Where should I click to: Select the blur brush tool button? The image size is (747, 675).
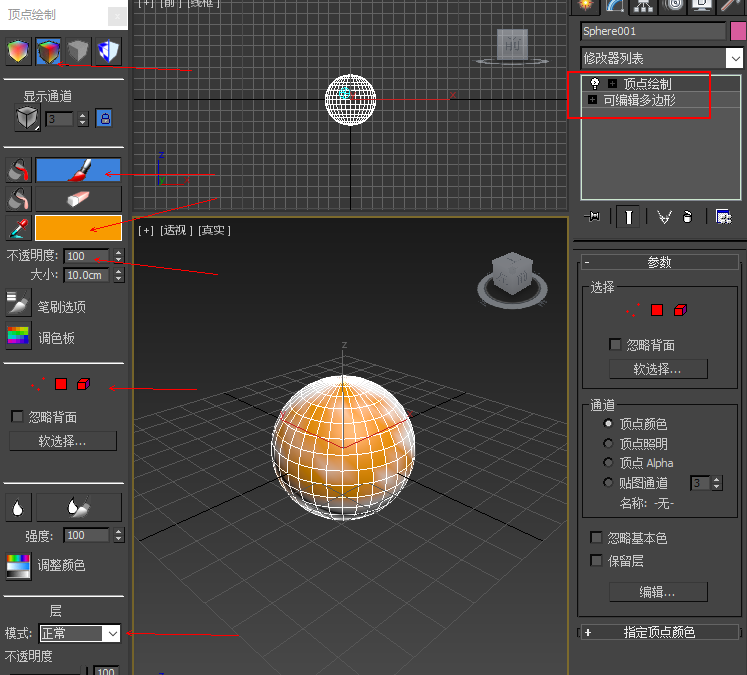tap(79, 508)
